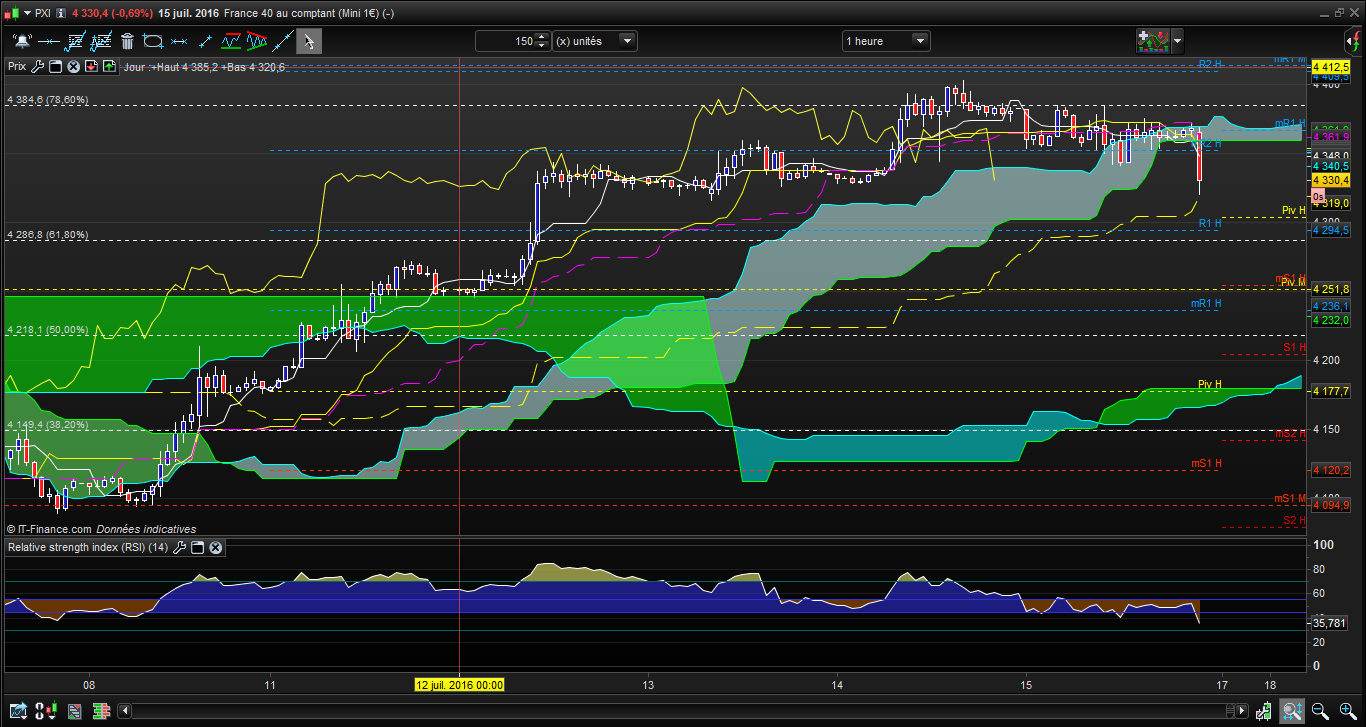Select the triangle pattern drawing tool
Screen dimensions: 1366x727
pyautogui.click(x=257, y=41)
